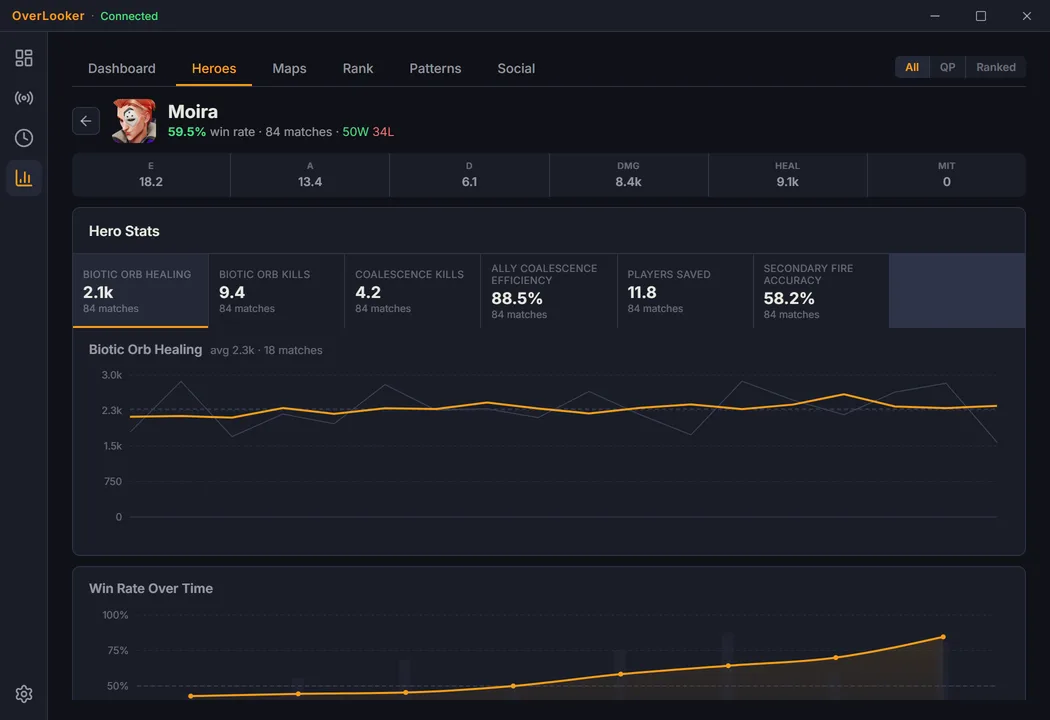Viewport: 1050px width, 720px height.
Task: Switch to the Ranked matches filter
Action: (x=996, y=67)
